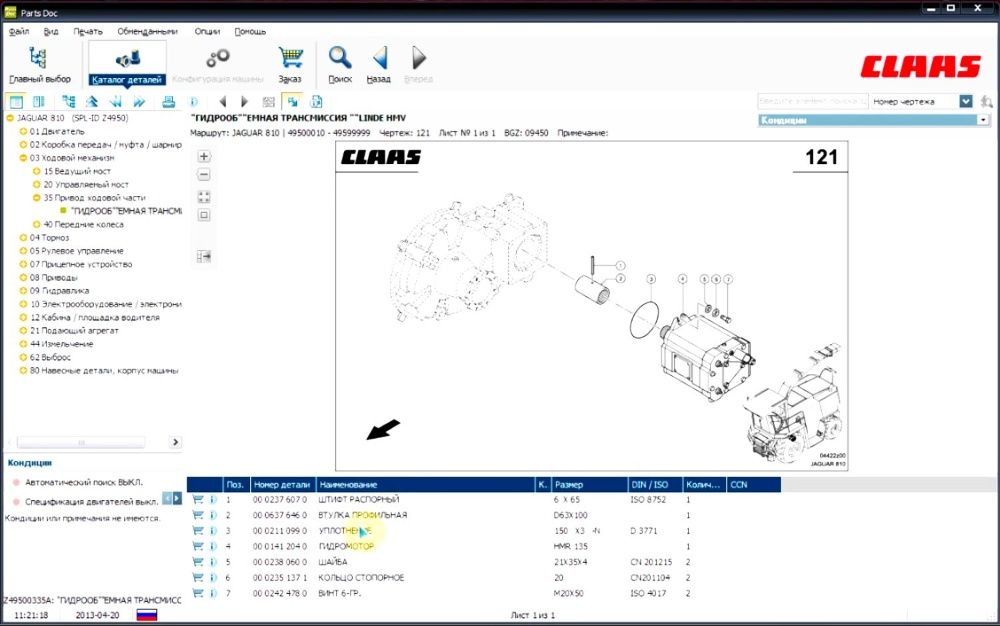Expand the Кондиции panel dropdown arrow
The height and width of the screenshot is (626, 1000).
pos(983,120)
